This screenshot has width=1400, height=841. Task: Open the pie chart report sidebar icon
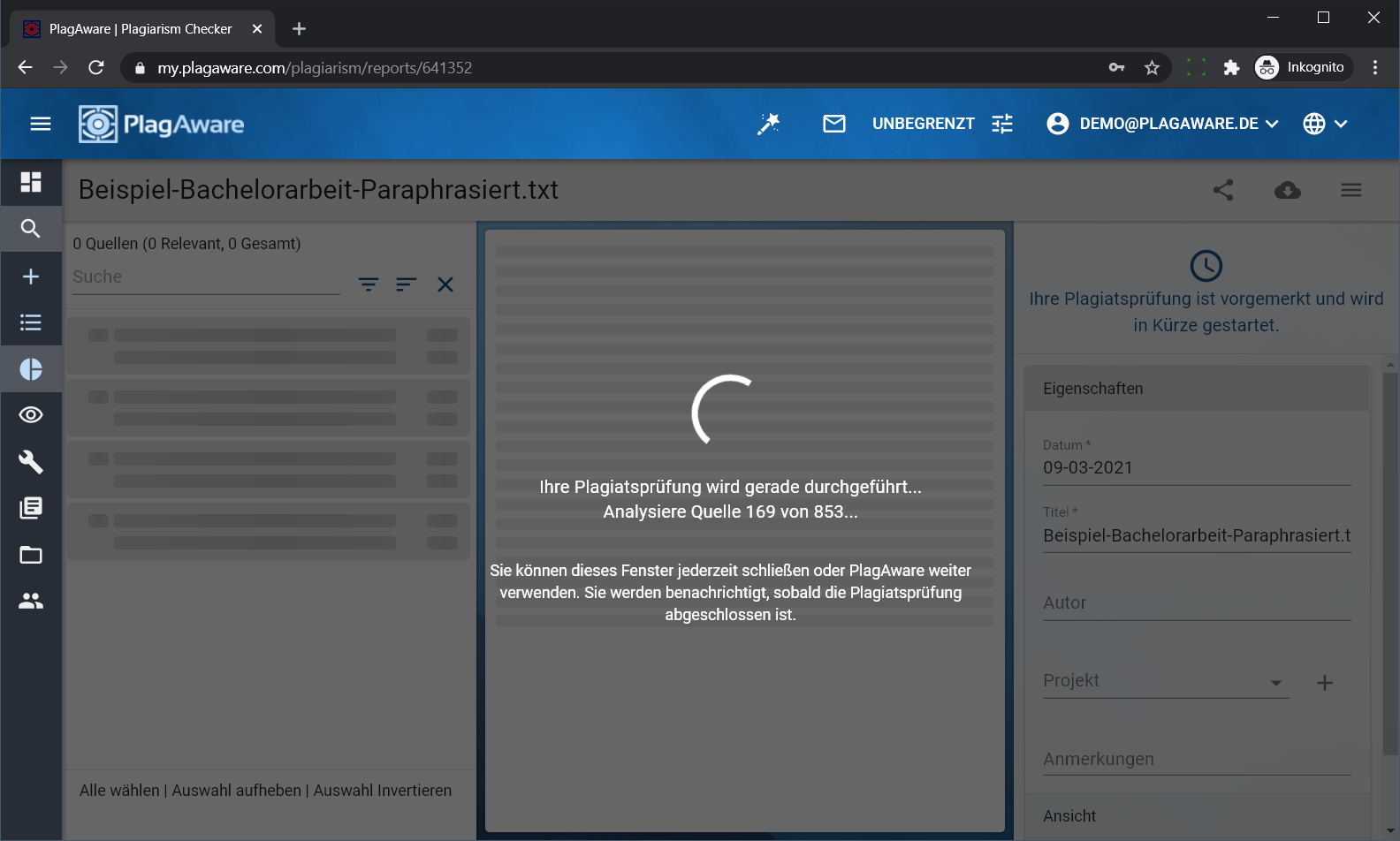click(31, 369)
